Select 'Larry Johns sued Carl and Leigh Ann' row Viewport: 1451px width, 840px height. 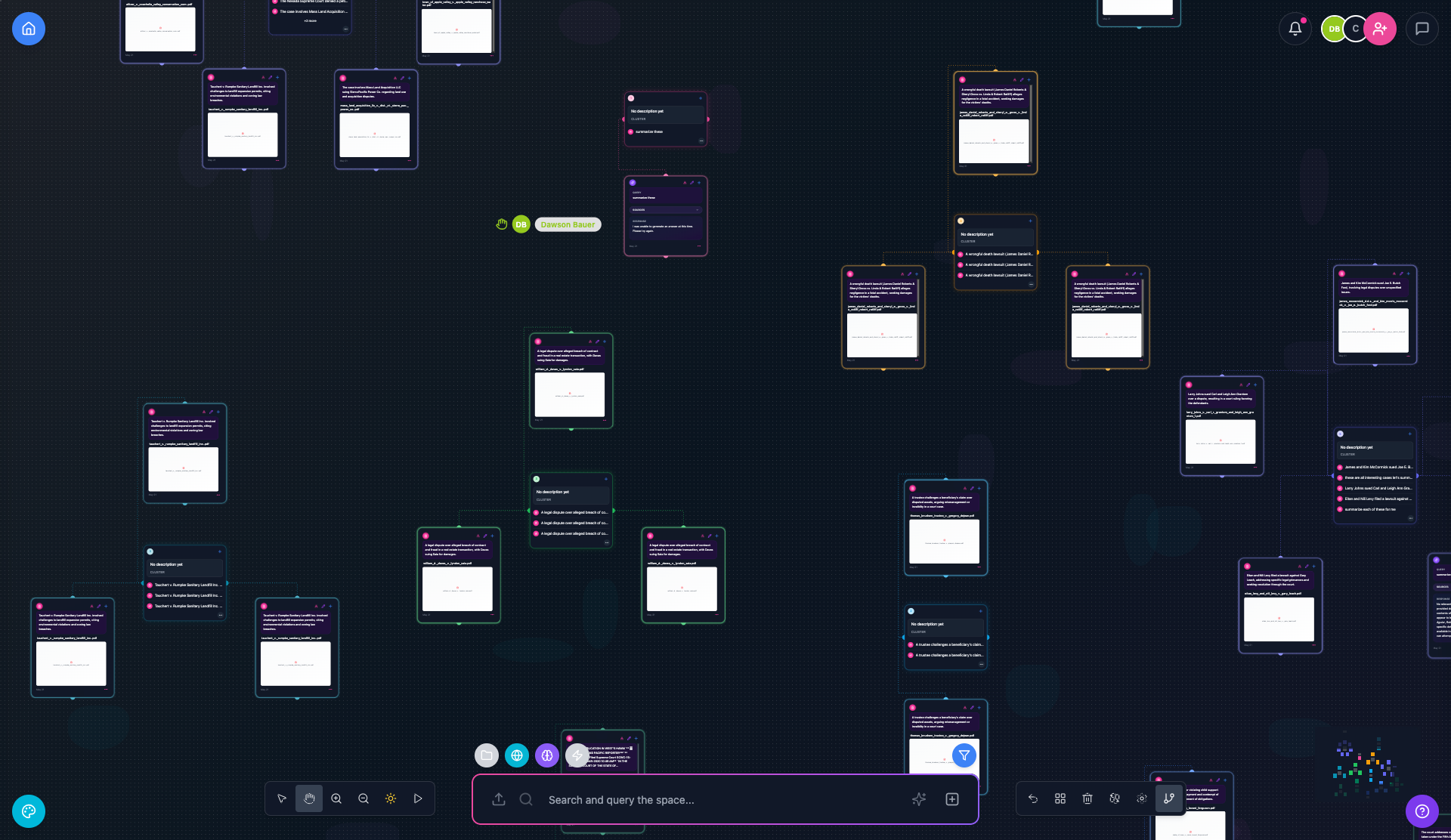1374,488
